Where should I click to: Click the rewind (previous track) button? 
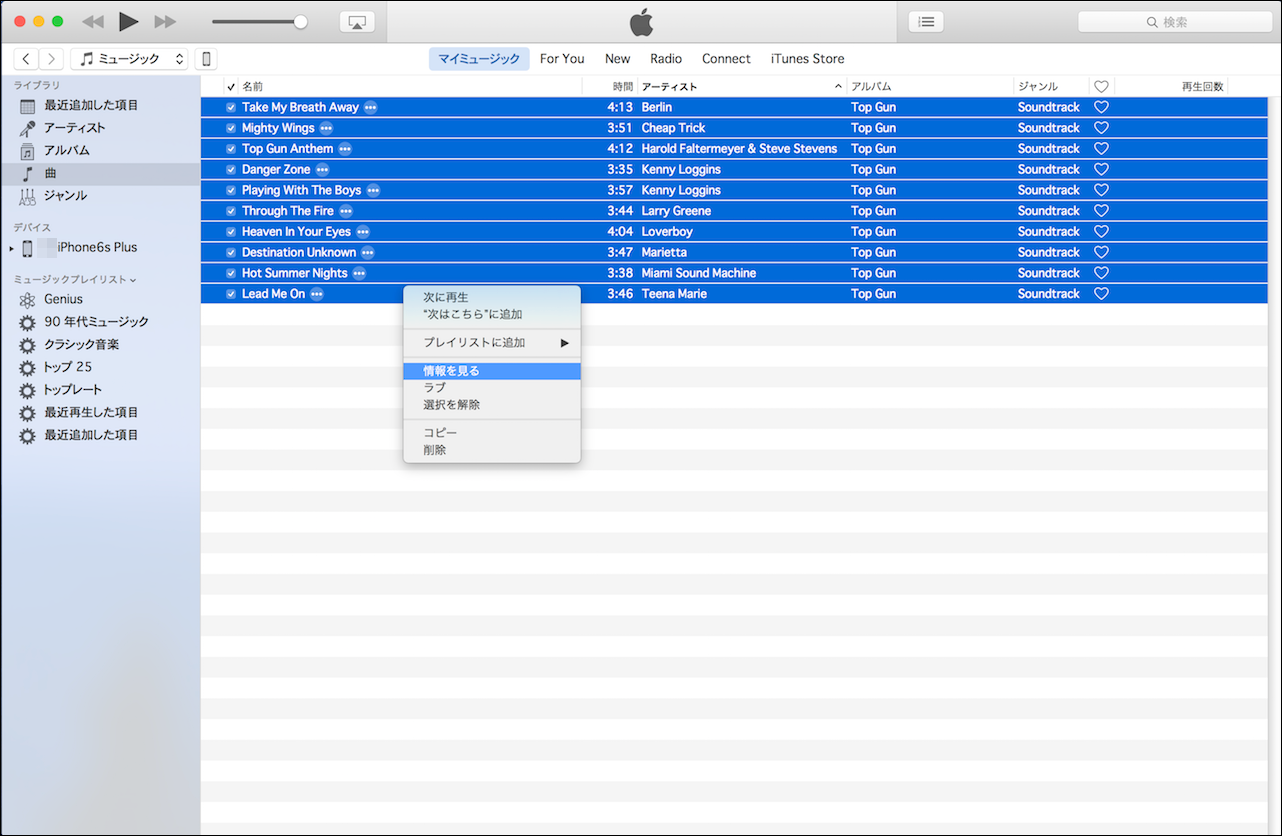point(92,21)
